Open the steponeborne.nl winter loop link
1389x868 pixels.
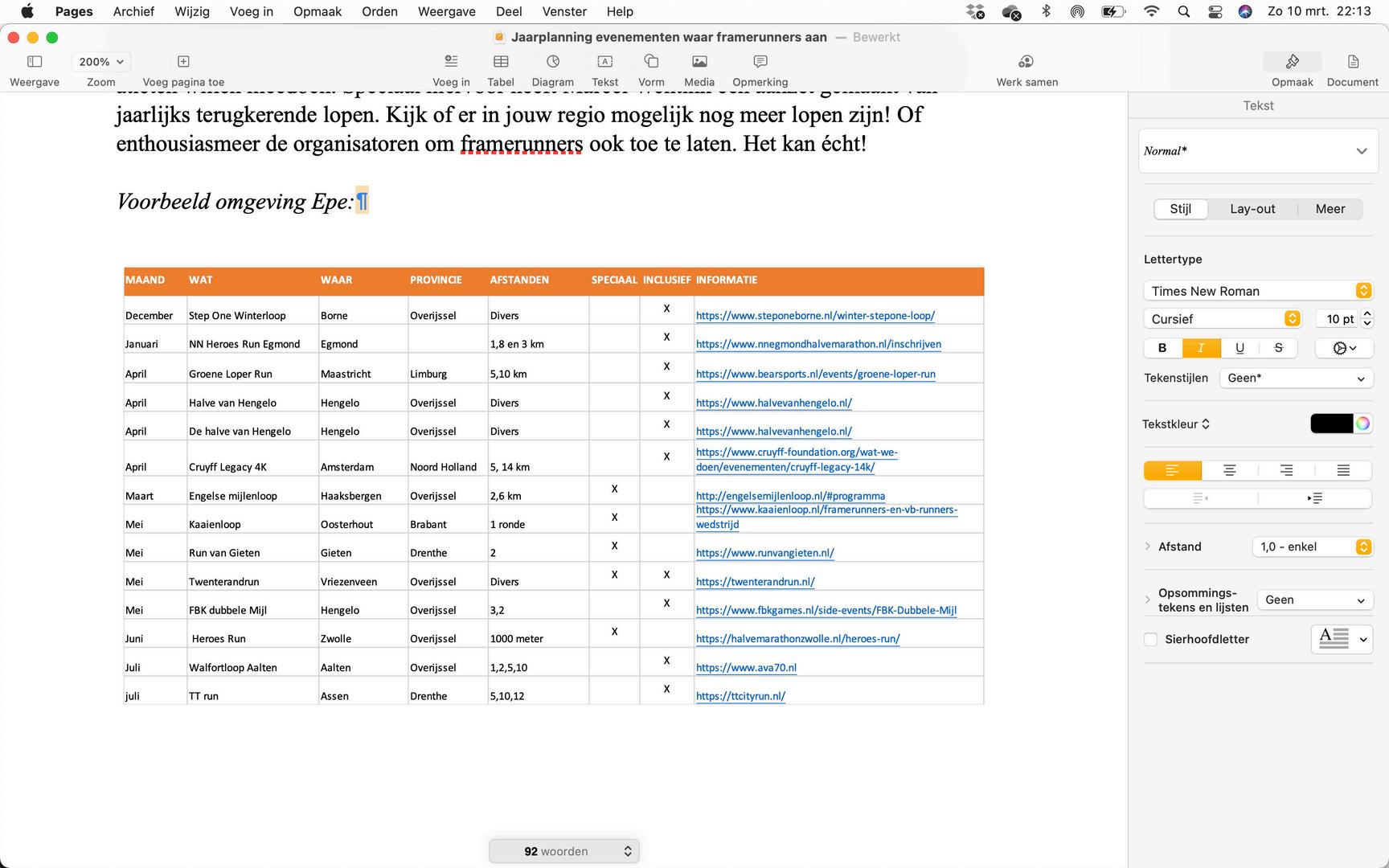tap(815, 316)
